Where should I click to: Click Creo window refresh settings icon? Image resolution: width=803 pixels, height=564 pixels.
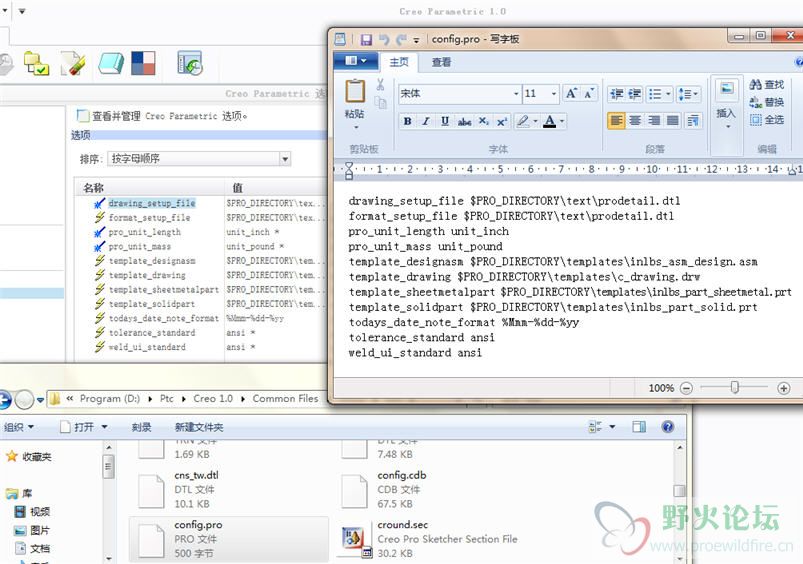click(x=189, y=64)
